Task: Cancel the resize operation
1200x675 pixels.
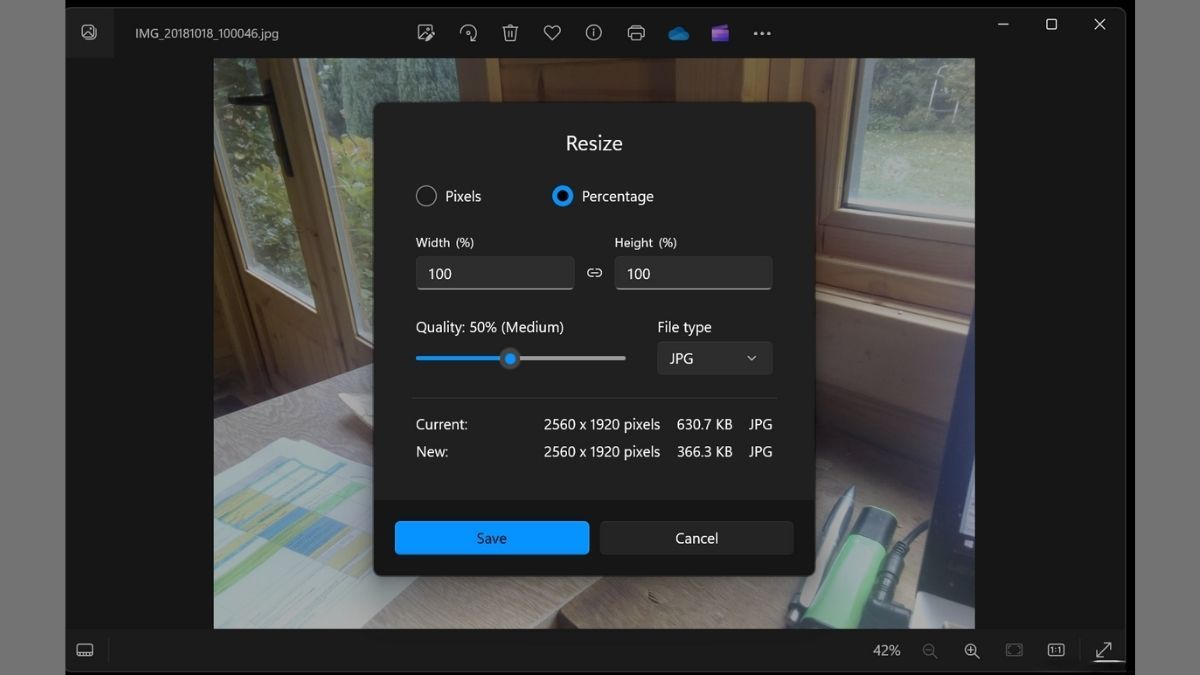Action: [x=696, y=538]
